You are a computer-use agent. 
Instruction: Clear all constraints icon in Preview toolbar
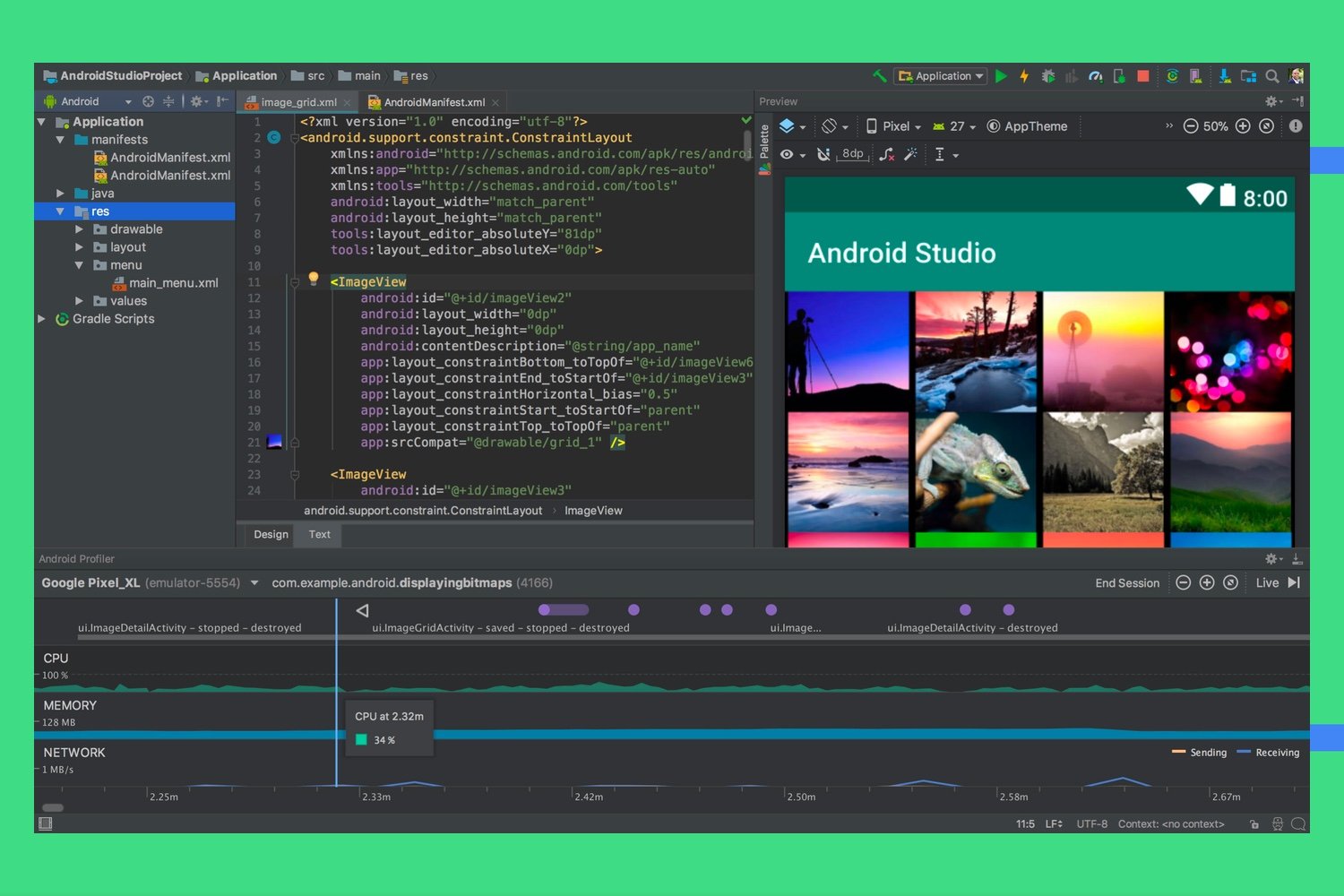coord(886,154)
